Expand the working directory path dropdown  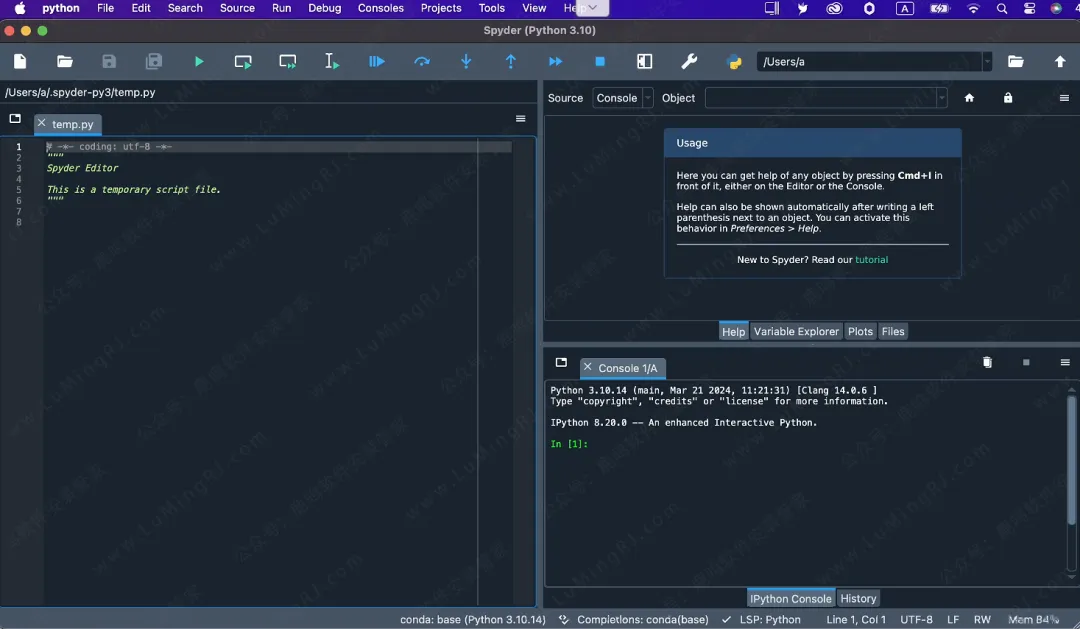tap(987, 62)
